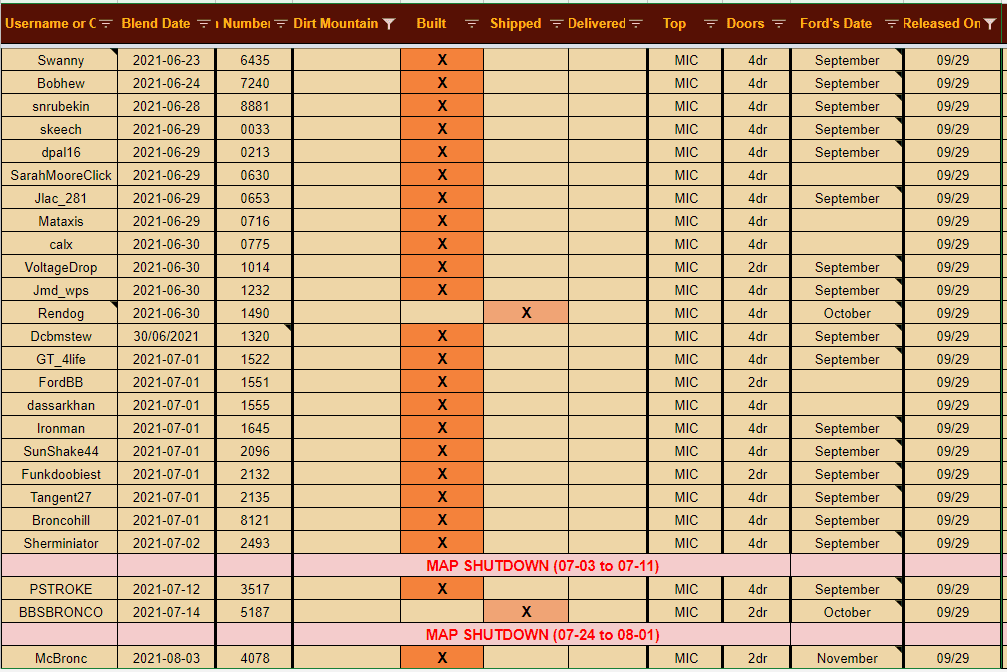Image resolution: width=1007 pixels, height=672 pixels.
Task: Click the Built X mark in McBronc row
Action: pyautogui.click(x=442, y=658)
